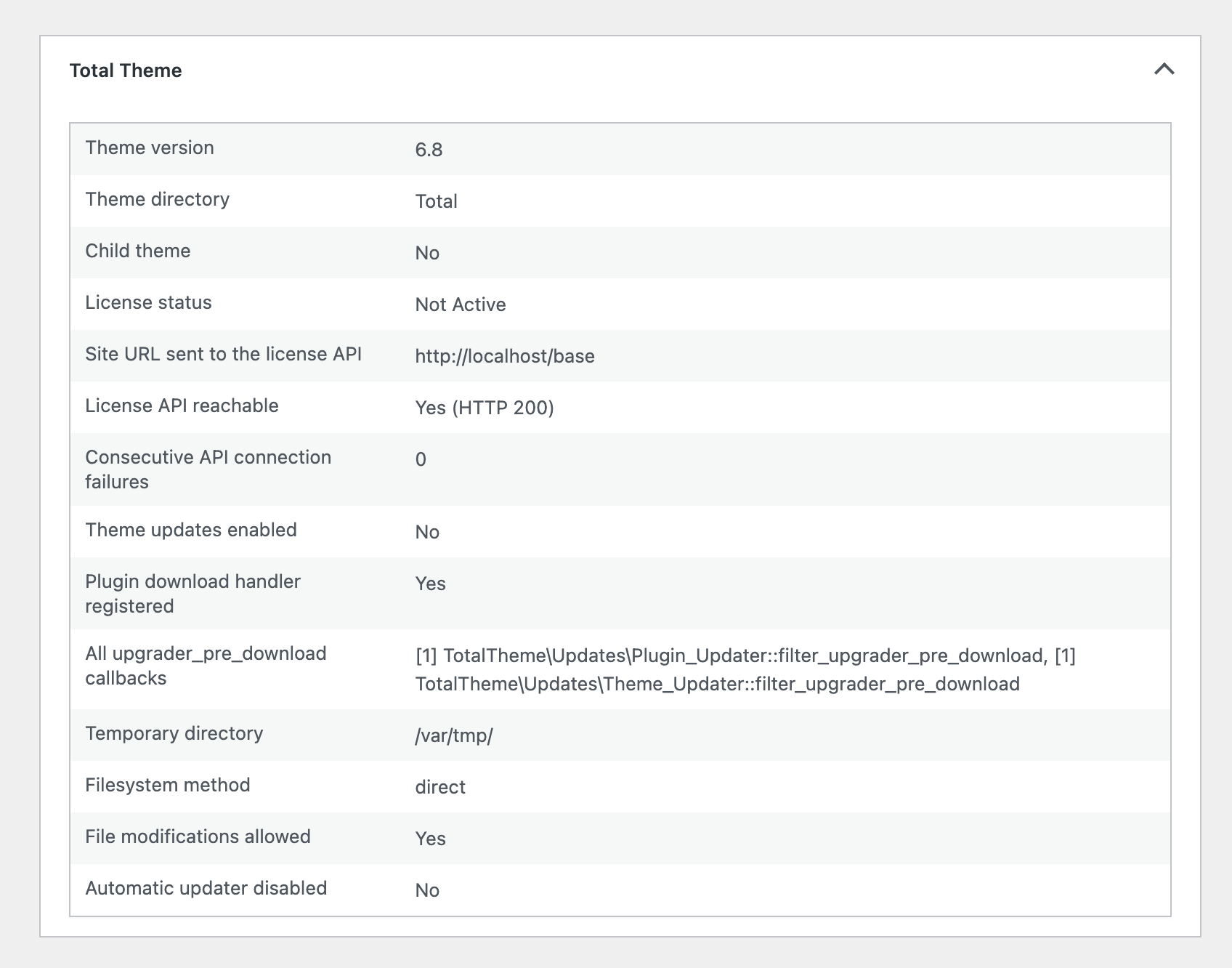The image size is (1232, 968).
Task: Select the 6.8 version value
Action: 429,150
